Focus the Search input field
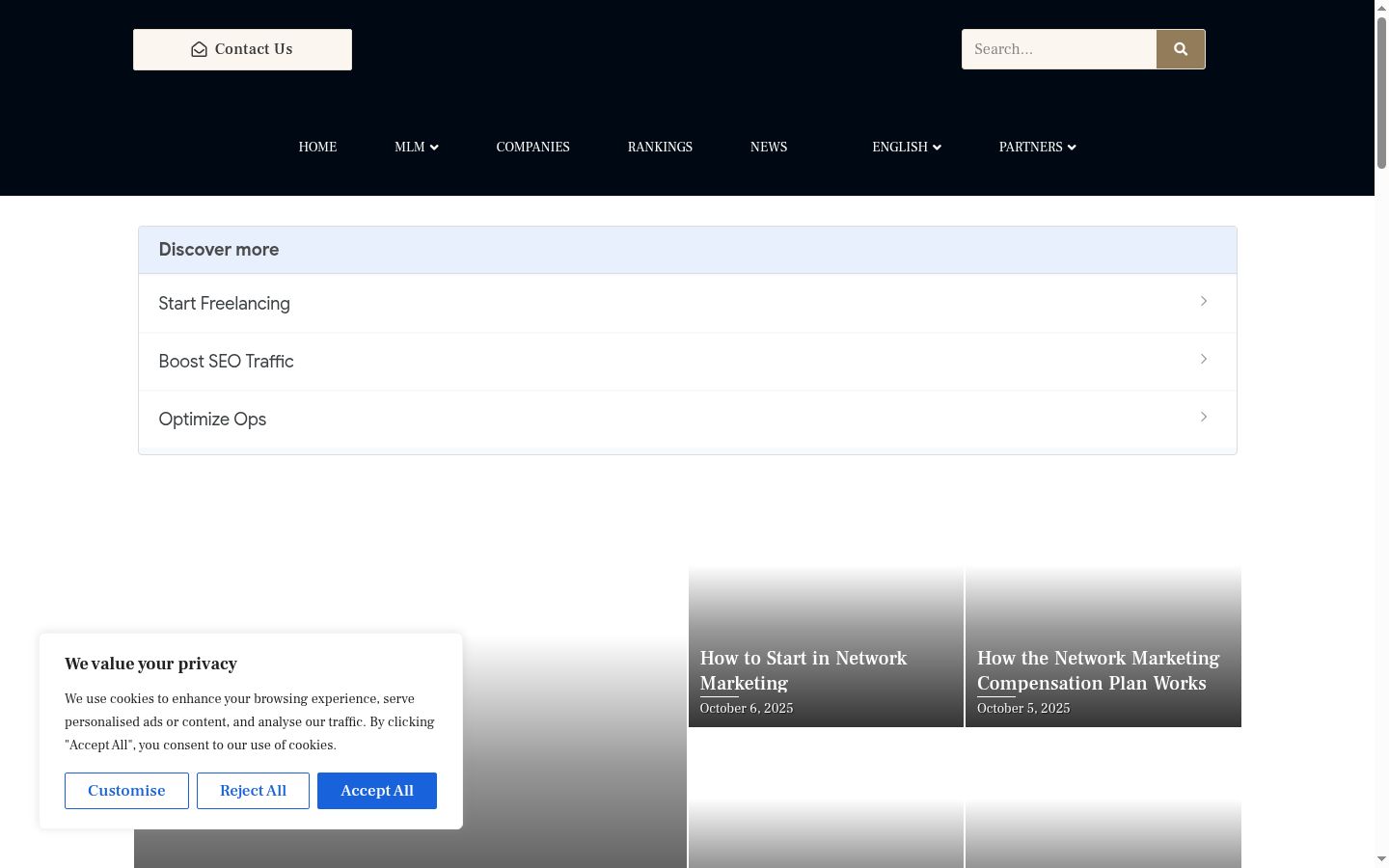The image size is (1389, 868). point(1059,49)
